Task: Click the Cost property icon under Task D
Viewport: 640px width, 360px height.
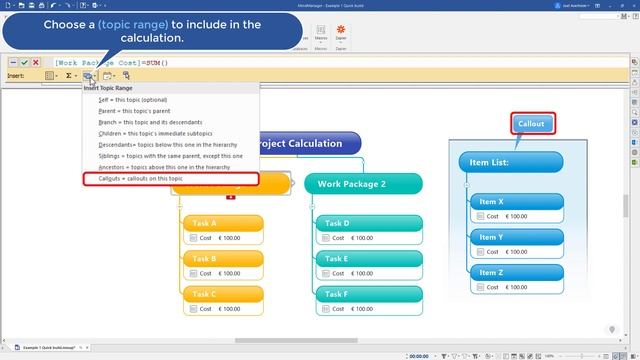Action: coord(326,238)
